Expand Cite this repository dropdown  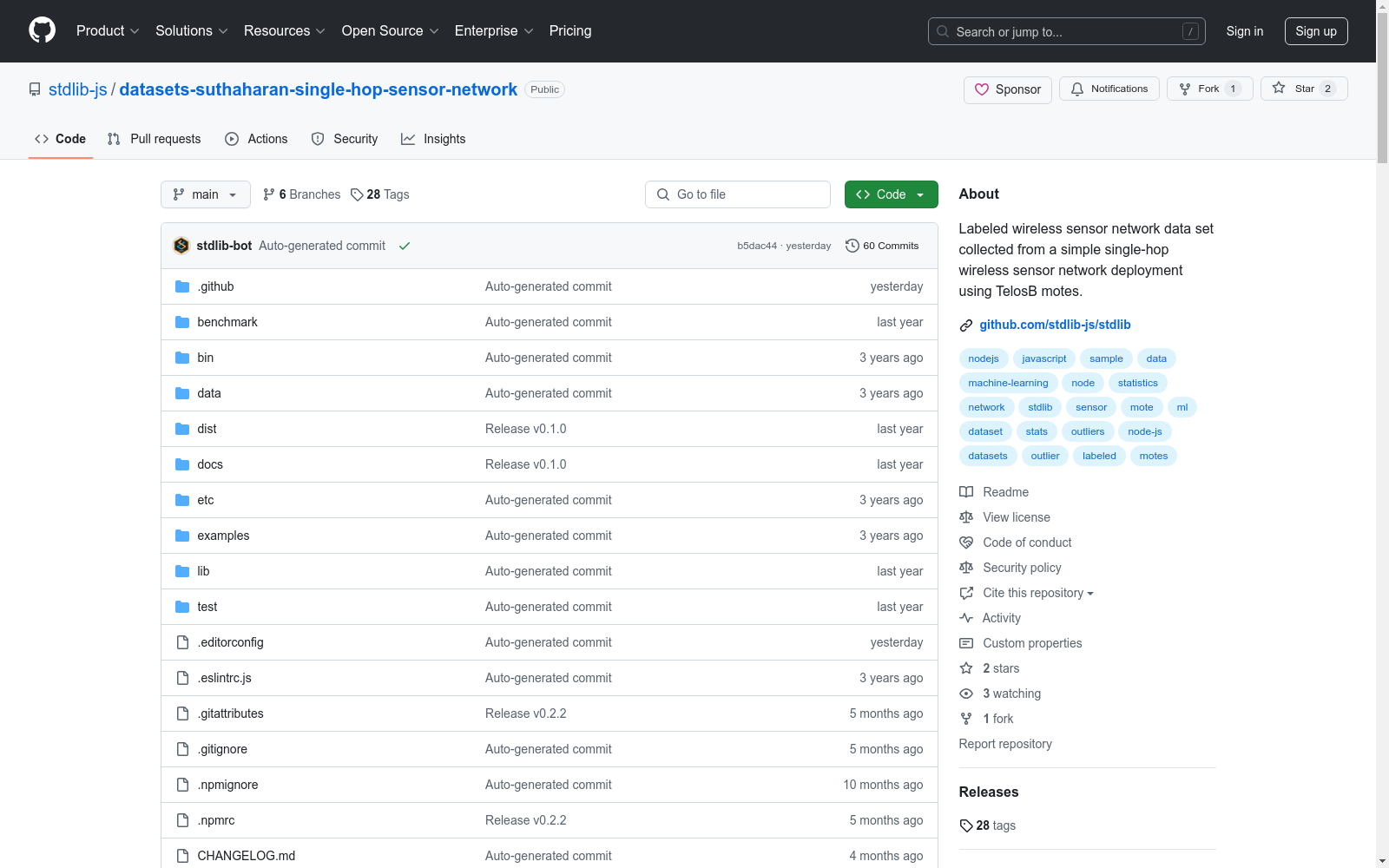1038,593
